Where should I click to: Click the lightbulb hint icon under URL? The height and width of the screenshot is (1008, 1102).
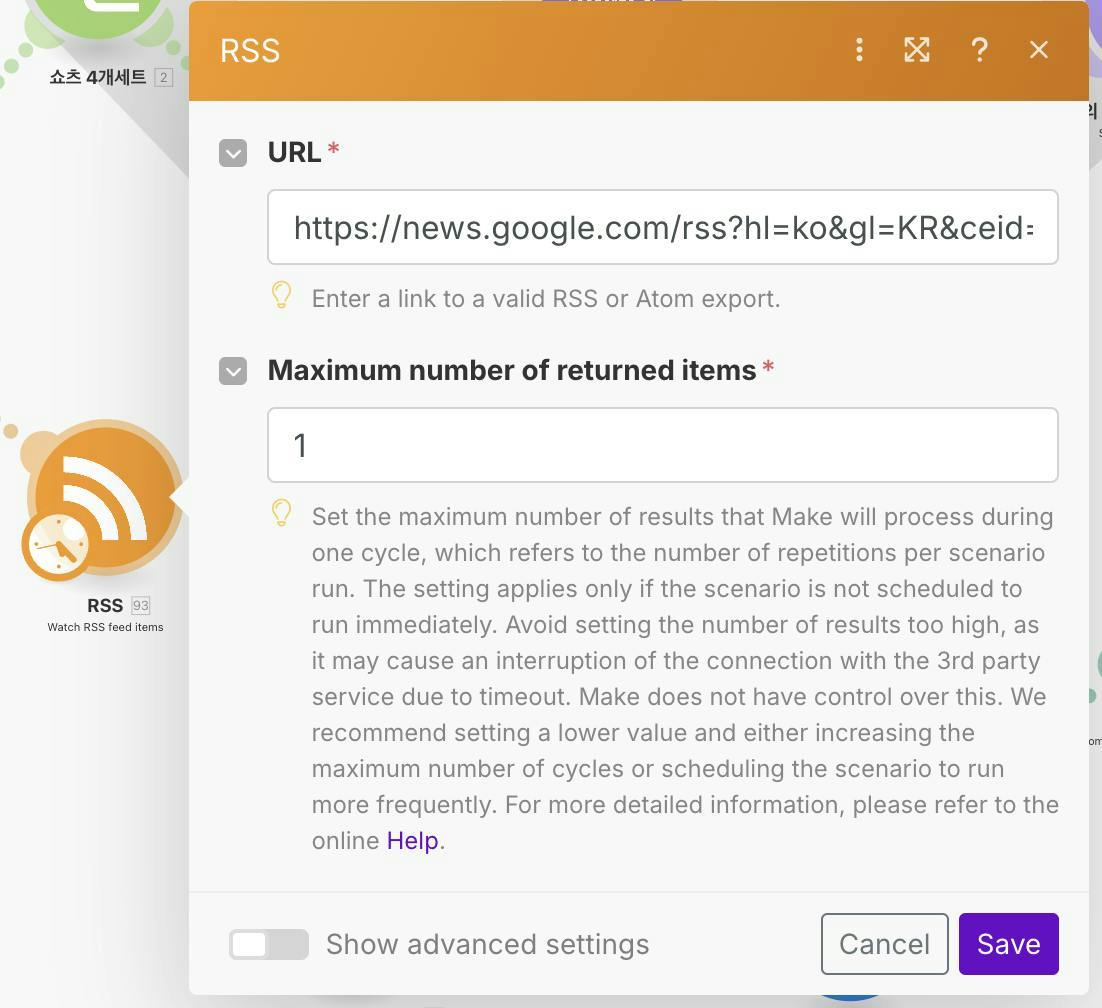[x=281, y=295]
